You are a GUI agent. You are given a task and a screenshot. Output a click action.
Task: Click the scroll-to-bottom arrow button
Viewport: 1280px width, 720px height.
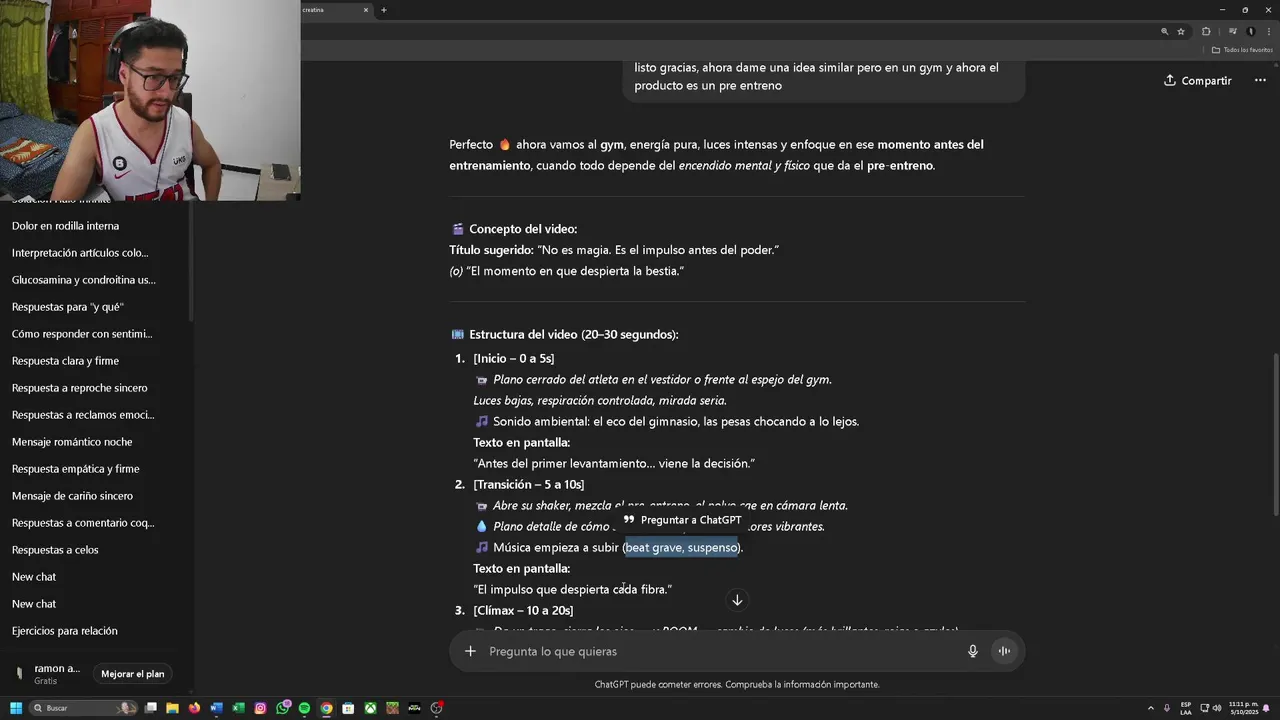737,600
